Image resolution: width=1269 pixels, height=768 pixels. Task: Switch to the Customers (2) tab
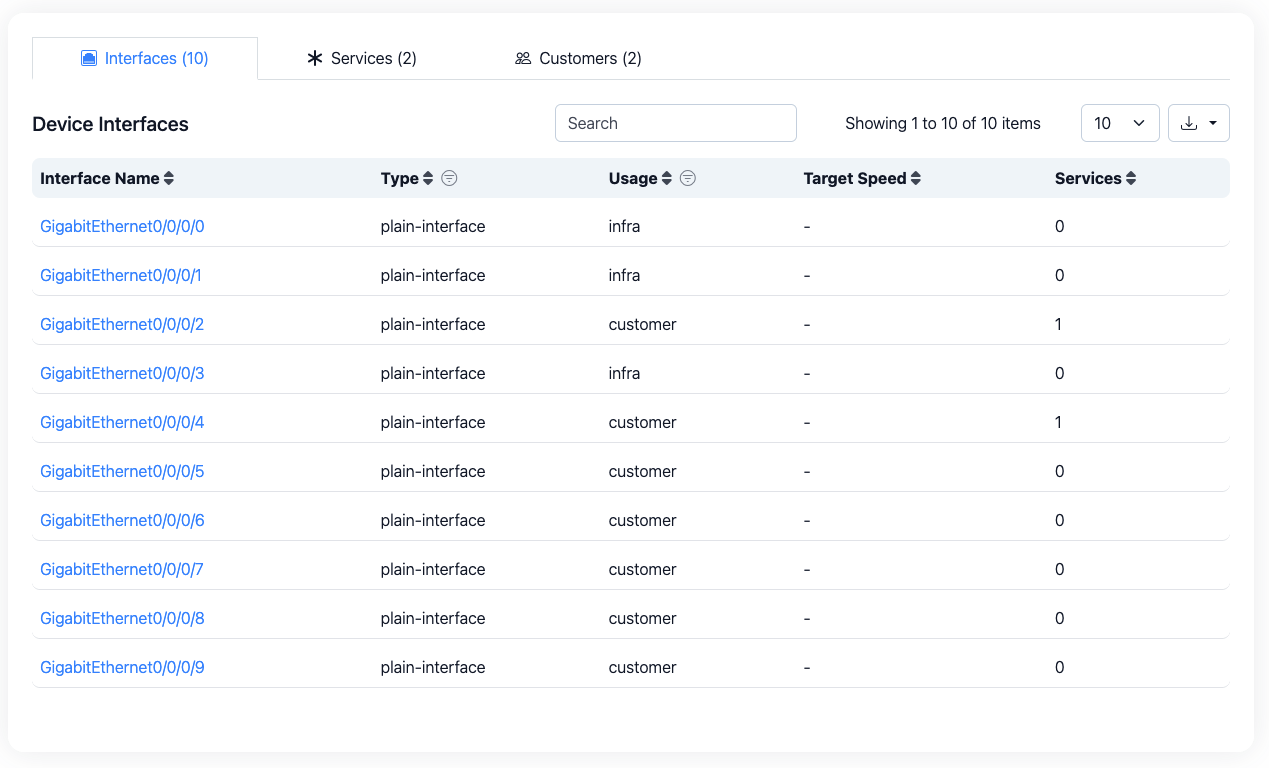point(578,58)
